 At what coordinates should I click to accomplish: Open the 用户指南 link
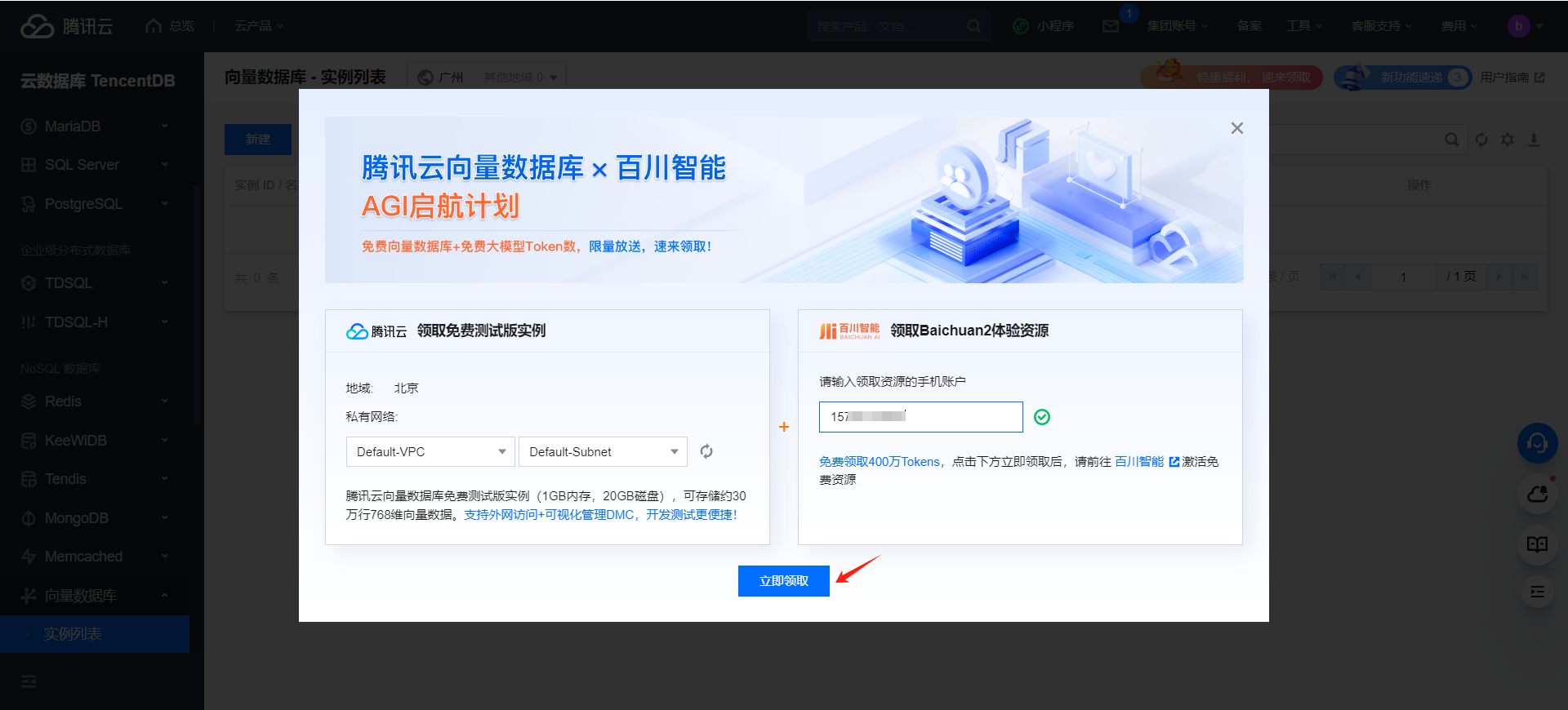click(x=1512, y=77)
